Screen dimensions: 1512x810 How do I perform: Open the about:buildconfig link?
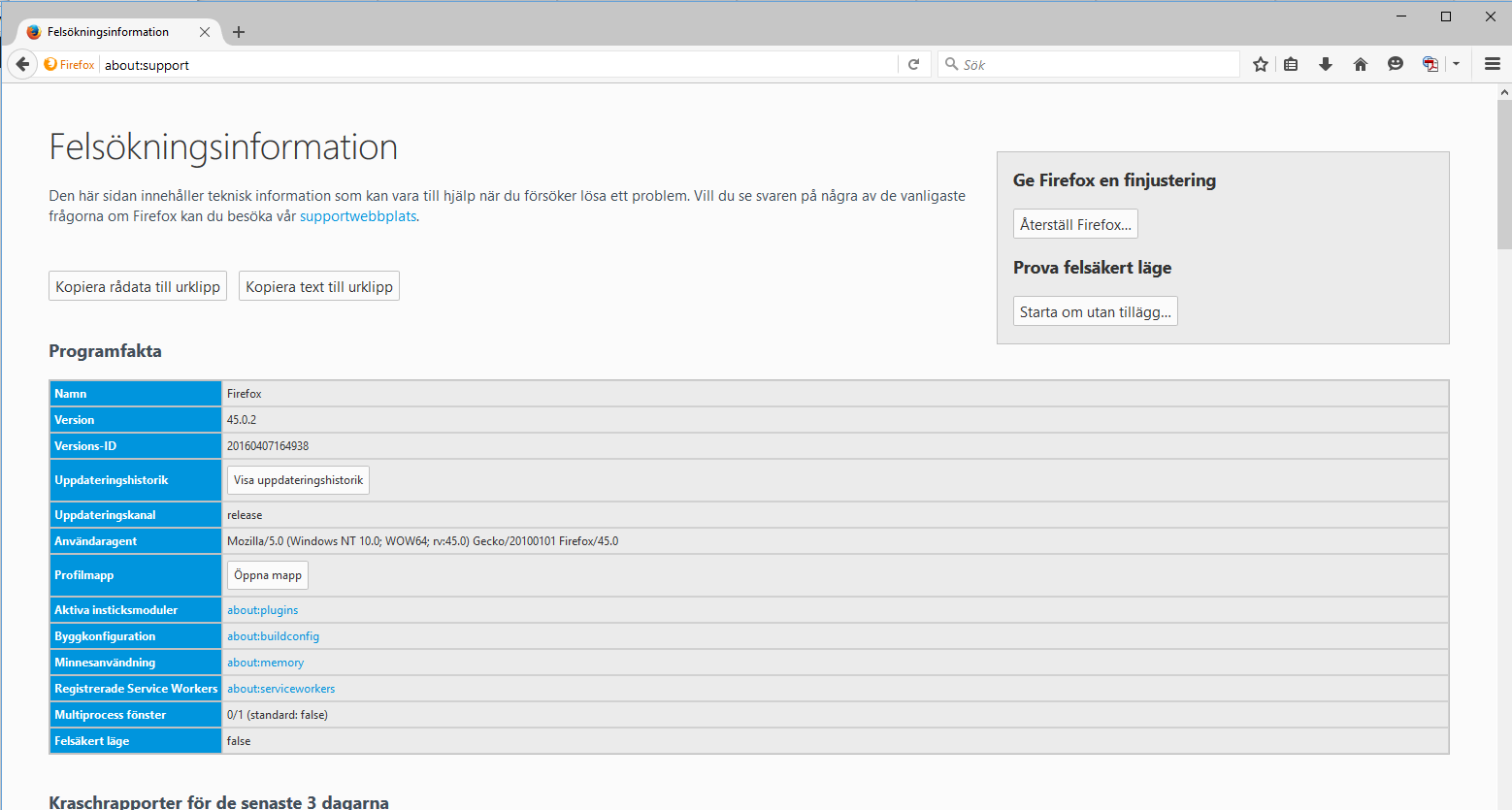click(274, 636)
